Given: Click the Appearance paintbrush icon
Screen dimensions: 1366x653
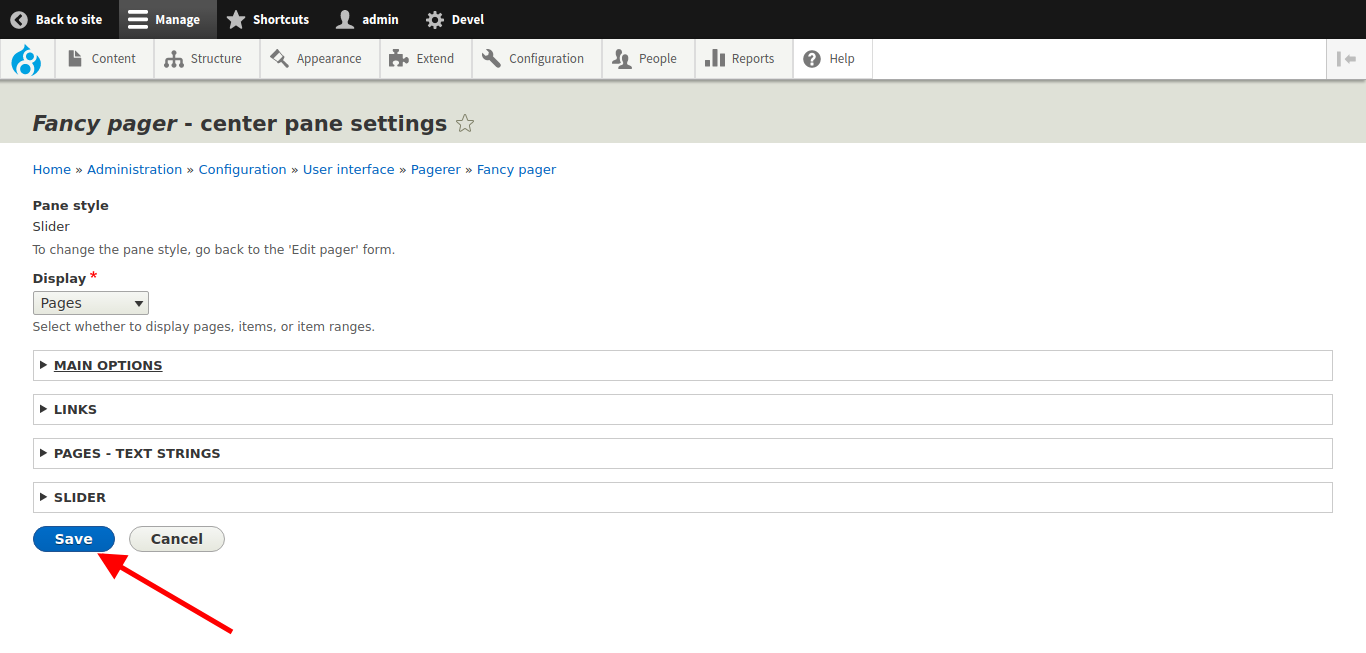Looking at the screenshot, I should (280, 57).
